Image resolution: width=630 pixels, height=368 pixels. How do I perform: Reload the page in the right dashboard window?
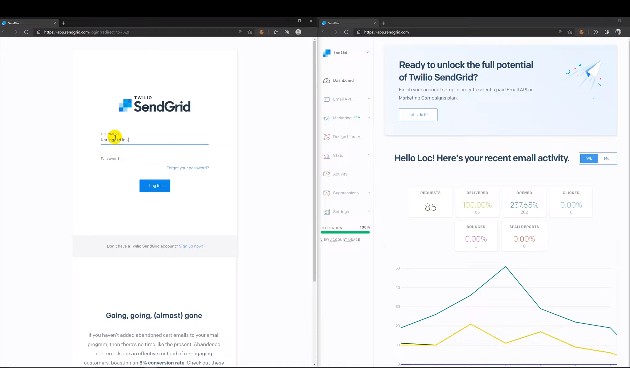(x=346, y=32)
